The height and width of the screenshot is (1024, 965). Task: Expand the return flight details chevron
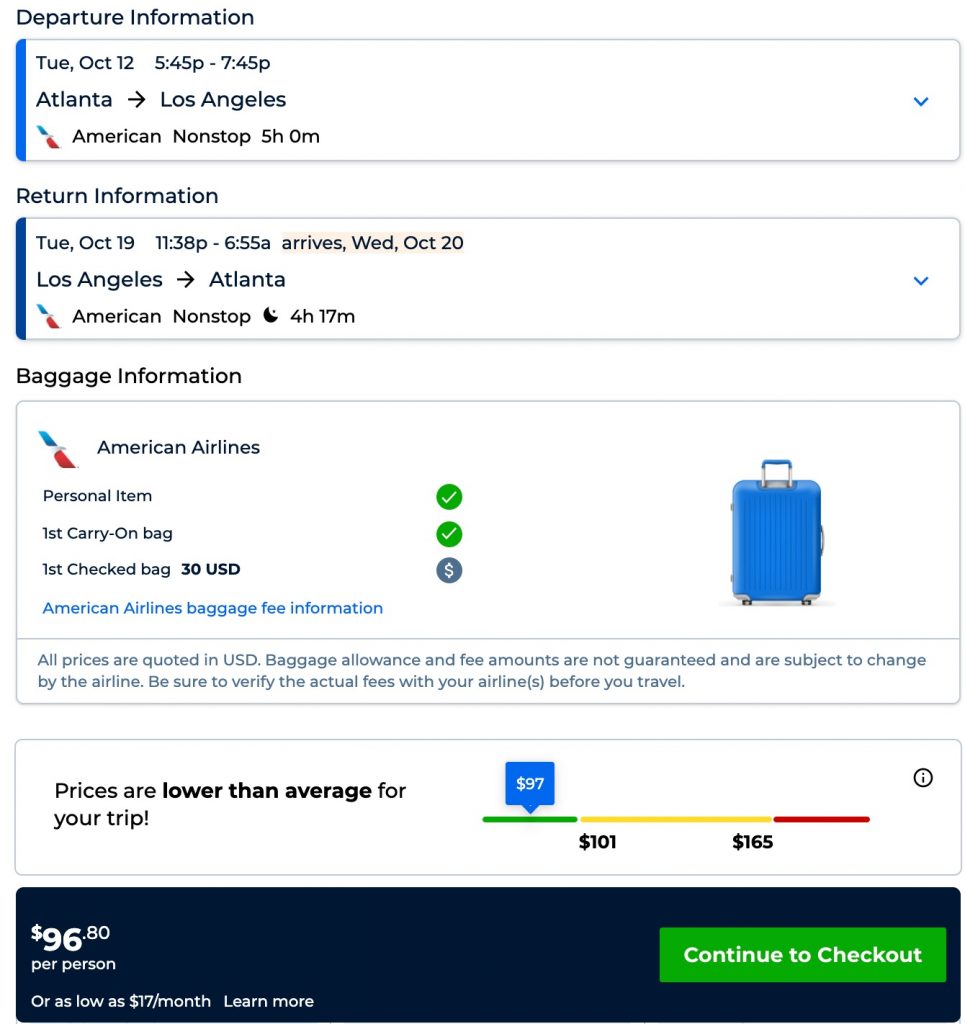(921, 281)
